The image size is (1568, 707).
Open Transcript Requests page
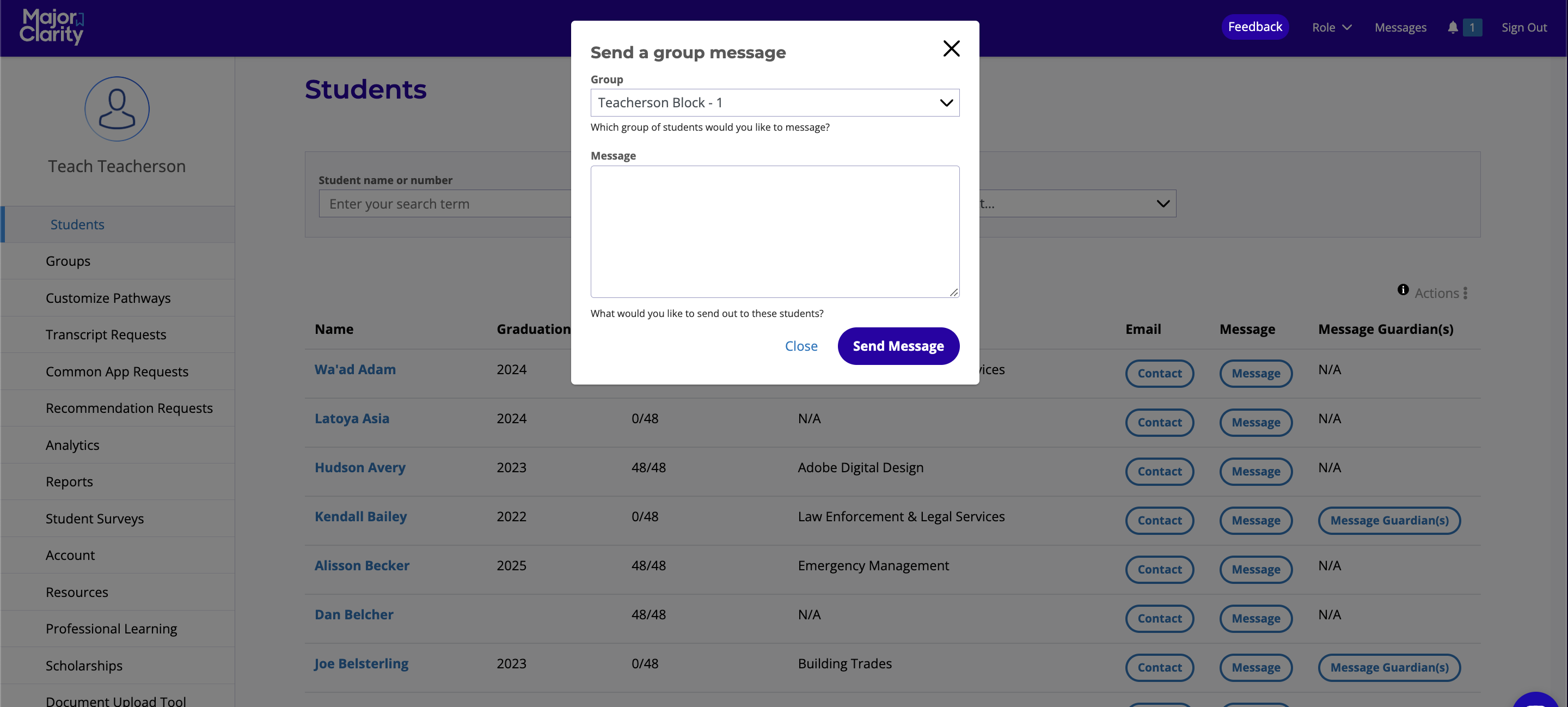pyautogui.click(x=106, y=334)
